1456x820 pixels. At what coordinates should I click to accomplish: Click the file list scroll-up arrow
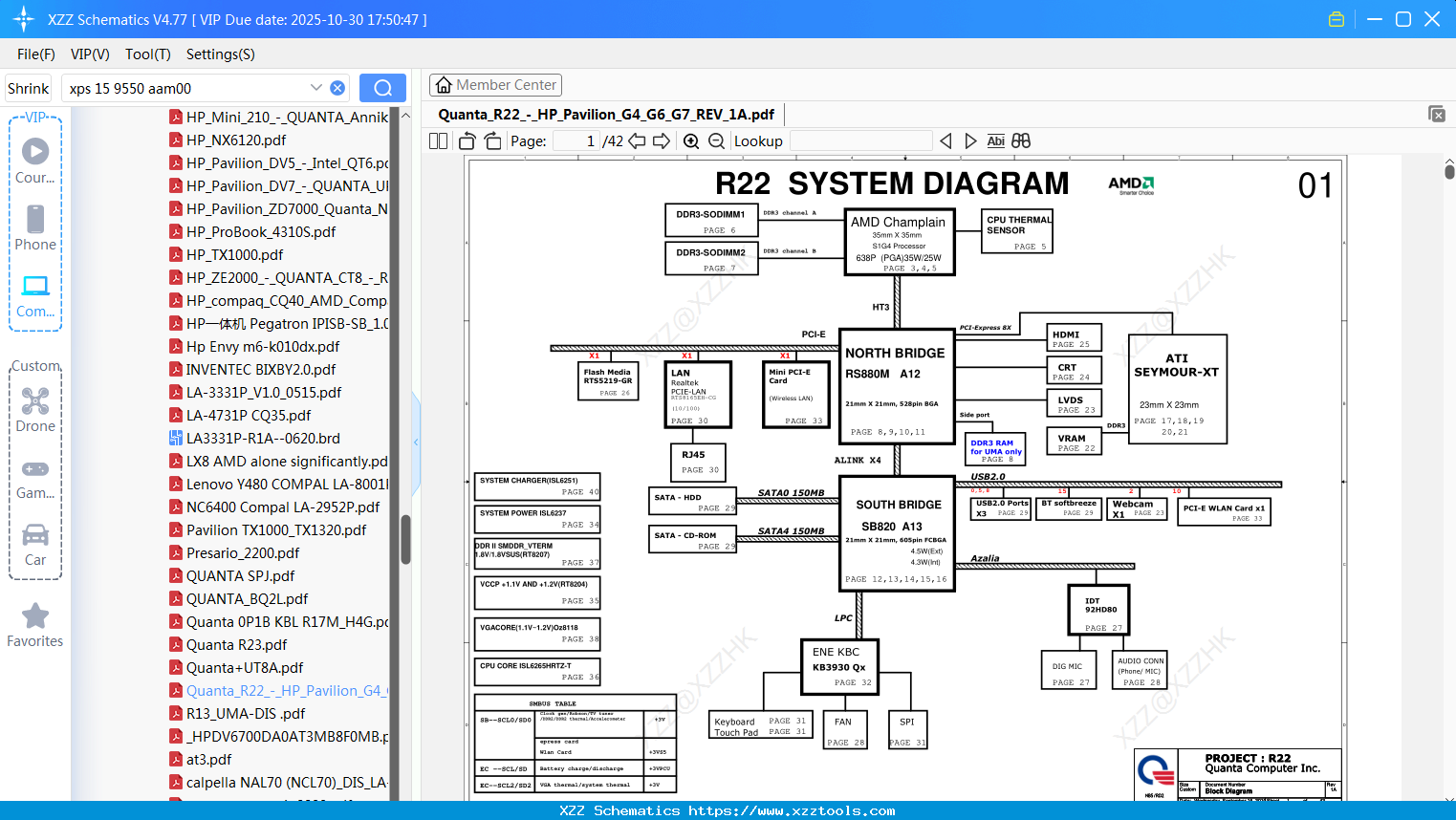405,116
